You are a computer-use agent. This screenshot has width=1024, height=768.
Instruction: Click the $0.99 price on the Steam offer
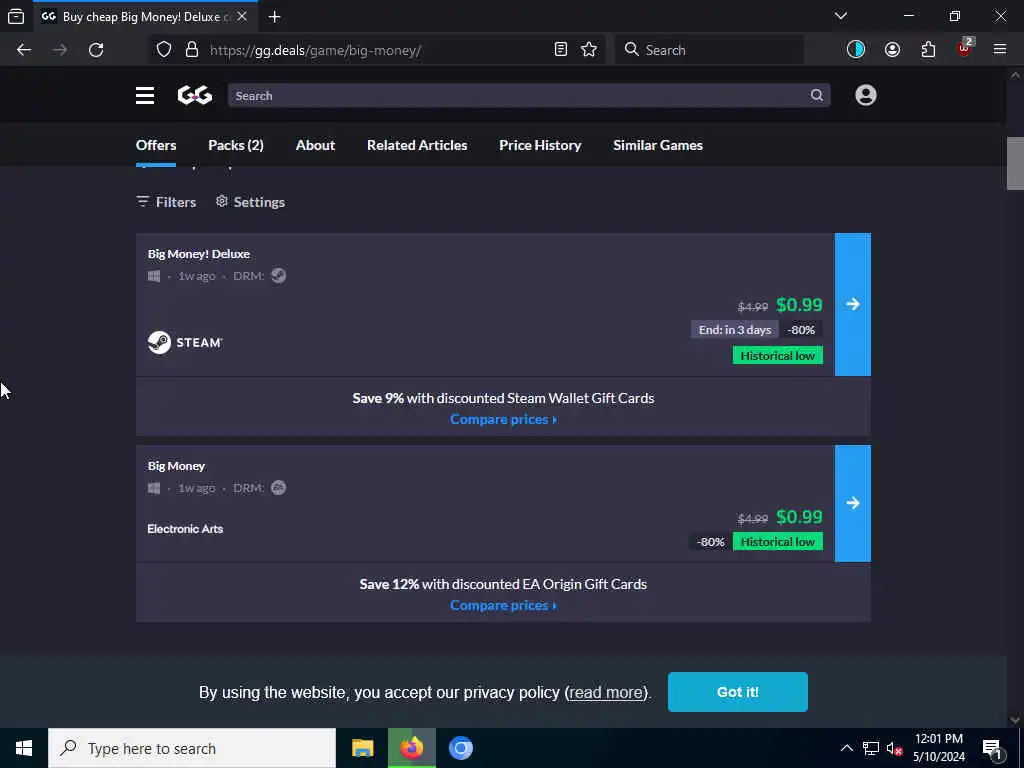tap(799, 305)
